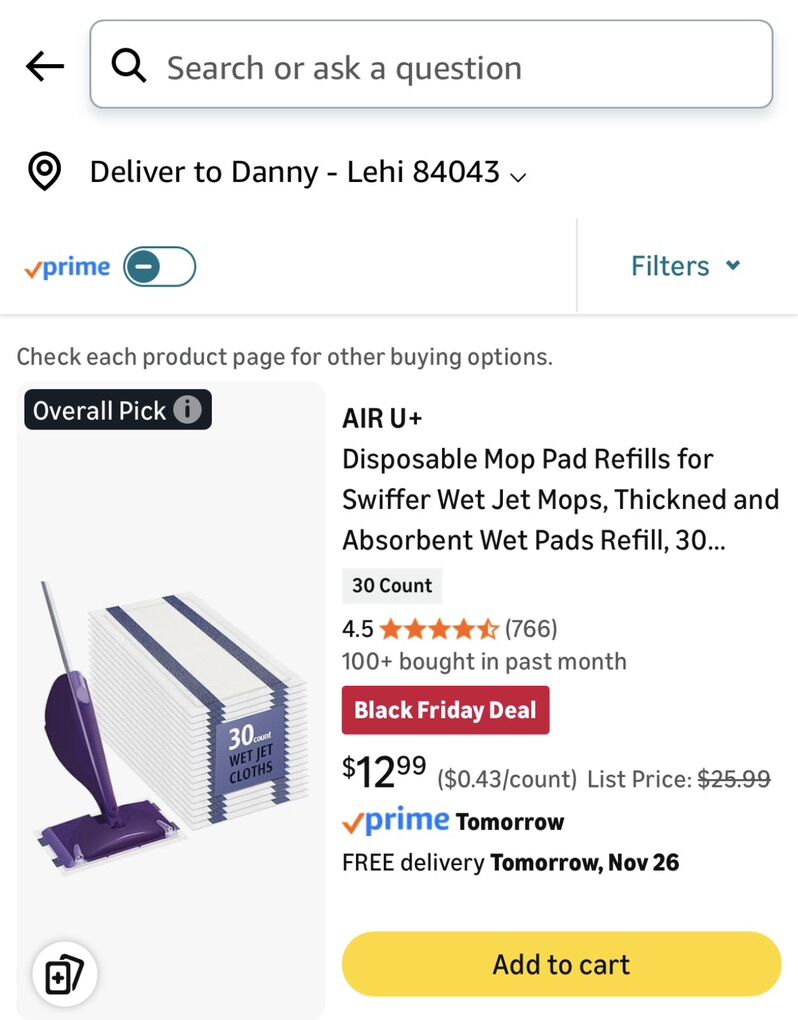
Task: Open the Disposable Mop Pad Refills title link
Action: (x=559, y=499)
